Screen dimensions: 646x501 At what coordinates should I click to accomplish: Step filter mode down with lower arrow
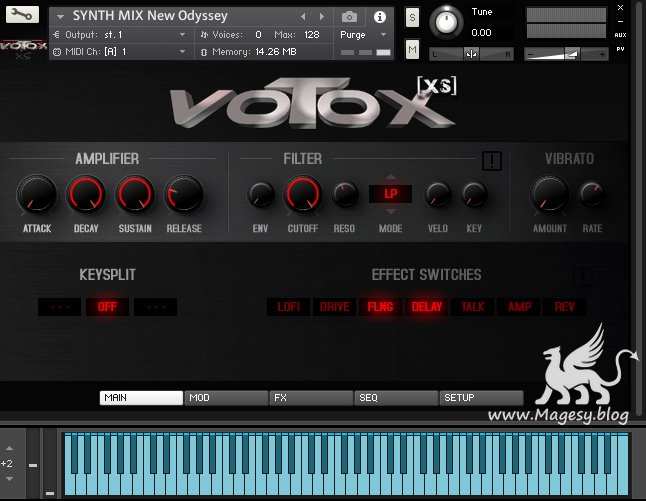(391, 211)
